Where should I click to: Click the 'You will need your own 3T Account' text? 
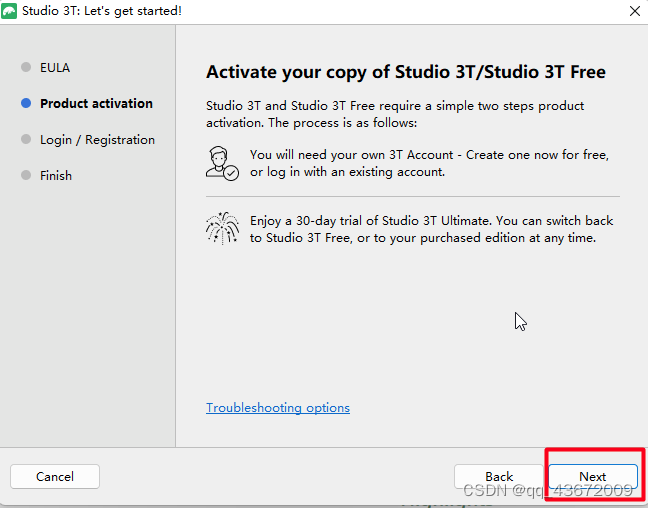click(429, 163)
